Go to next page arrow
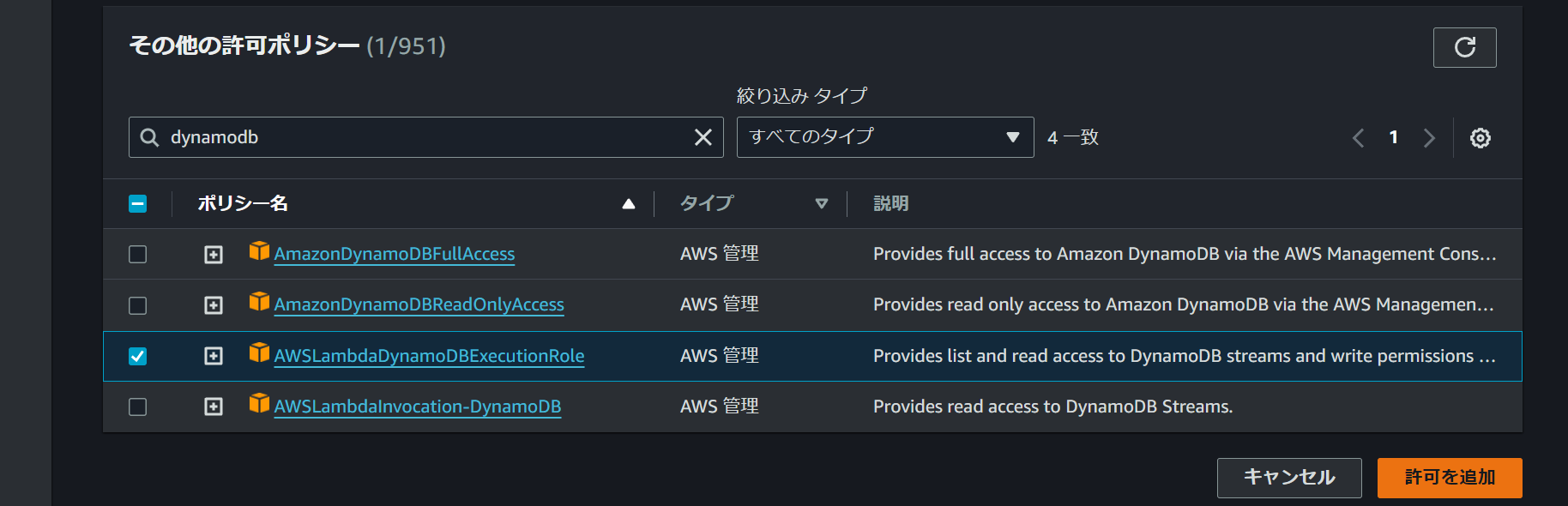Screen dimensions: 1568x506 pos(1429,138)
